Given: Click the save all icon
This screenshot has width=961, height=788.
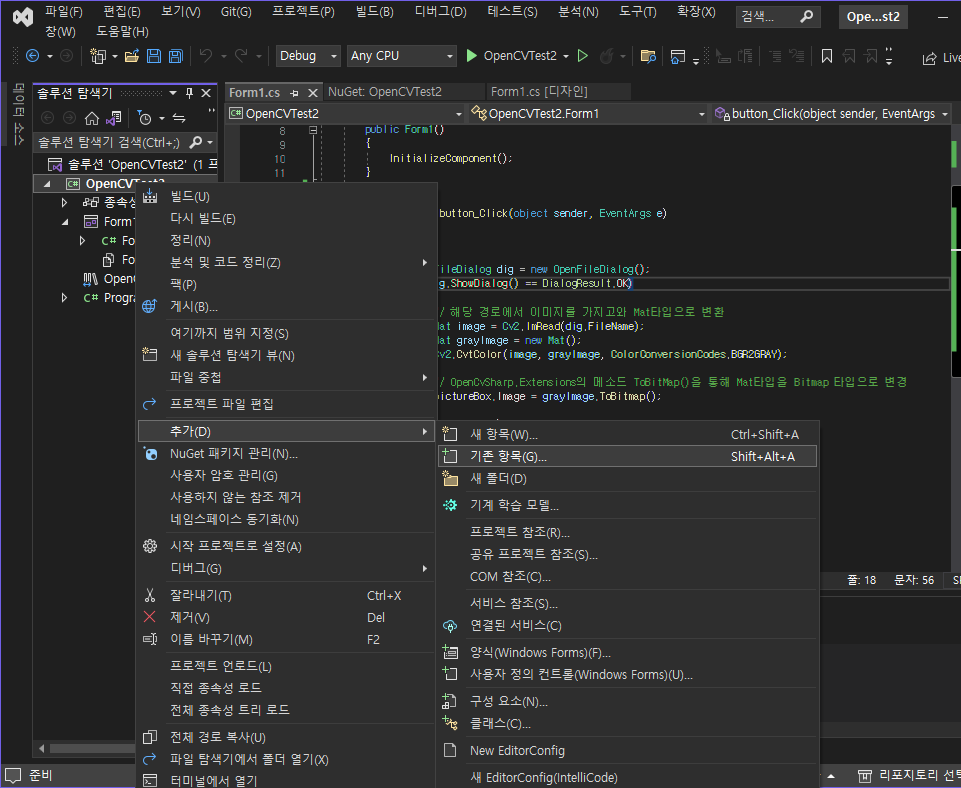Looking at the screenshot, I should point(176,56).
